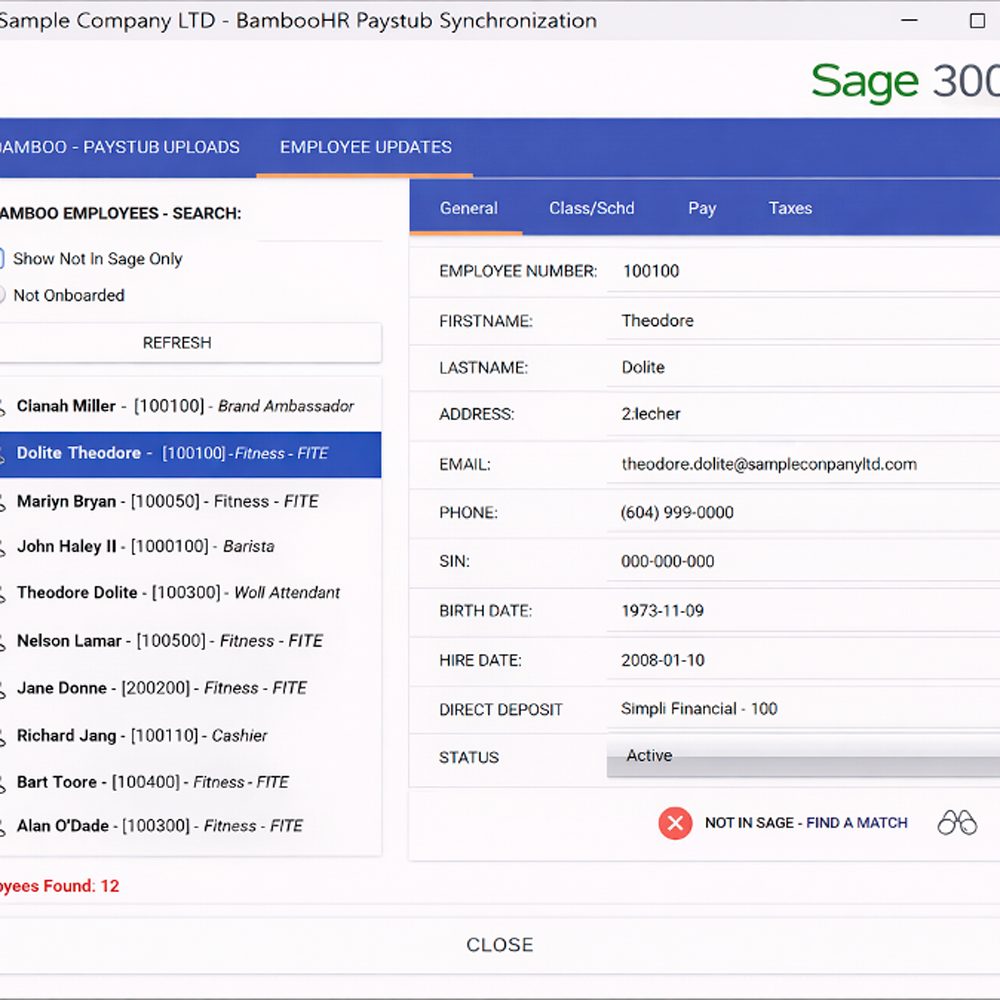Click the Hire Date field 2008-01-10
This screenshot has width=1000, height=1000.
tap(803, 660)
